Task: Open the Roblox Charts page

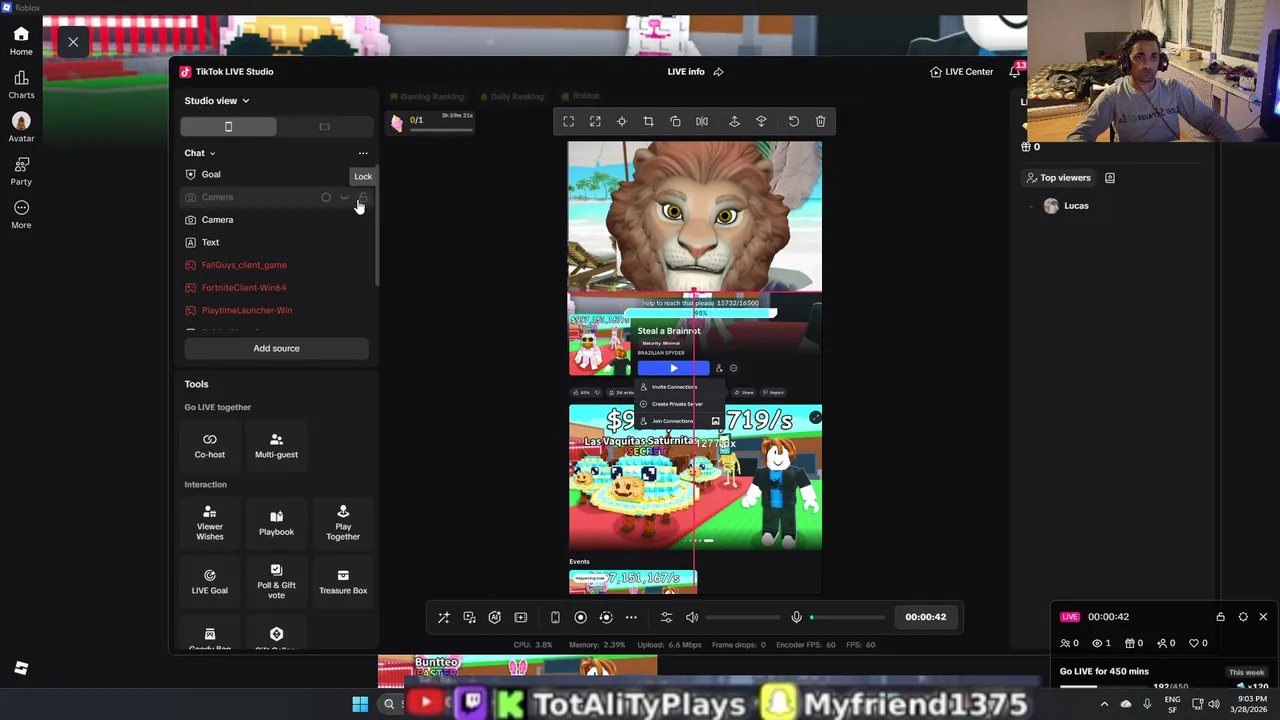Action: click(x=21, y=84)
